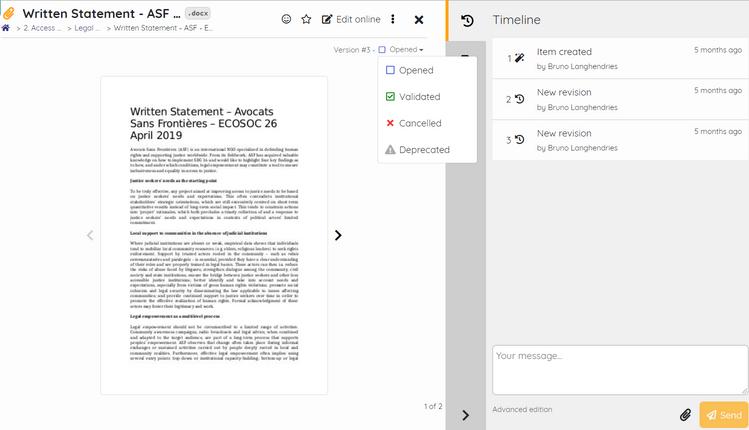
Task: Collapse side panel with bottom chevron
Action: tap(466, 415)
